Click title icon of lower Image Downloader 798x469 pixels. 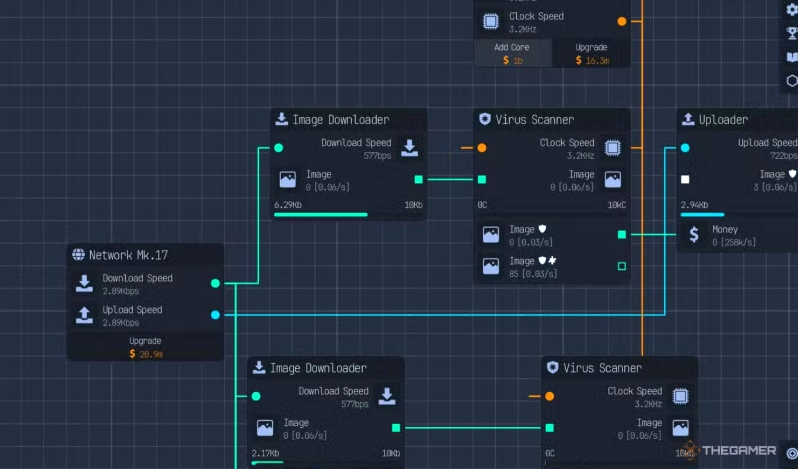click(x=259, y=367)
